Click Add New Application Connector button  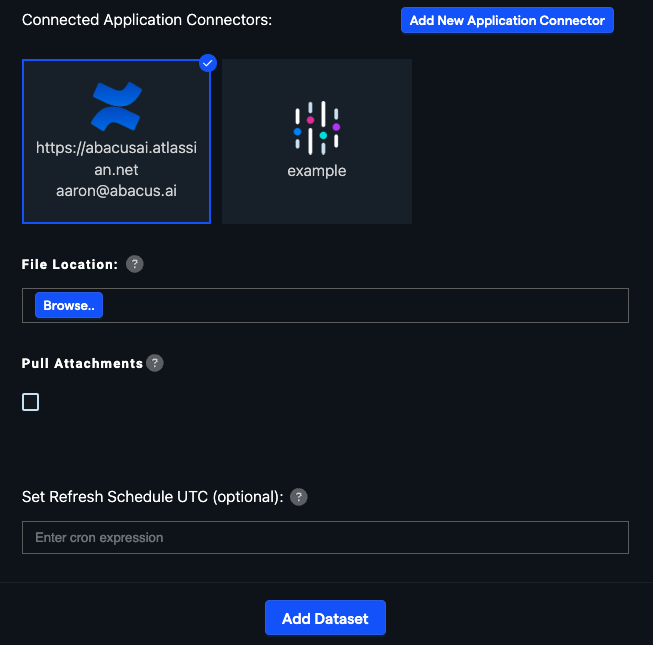tap(507, 20)
